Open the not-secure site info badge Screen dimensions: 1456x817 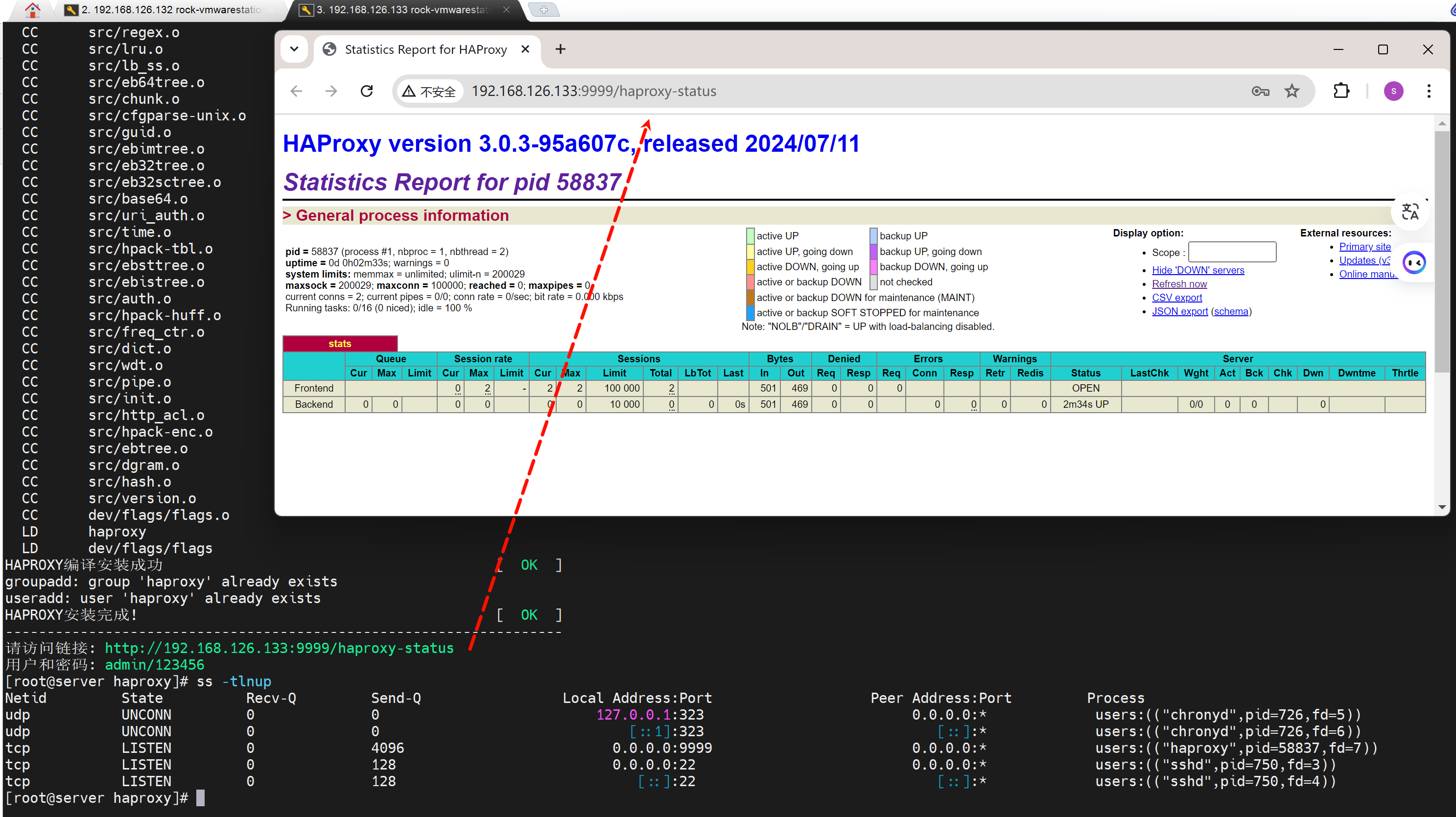tap(429, 91)
